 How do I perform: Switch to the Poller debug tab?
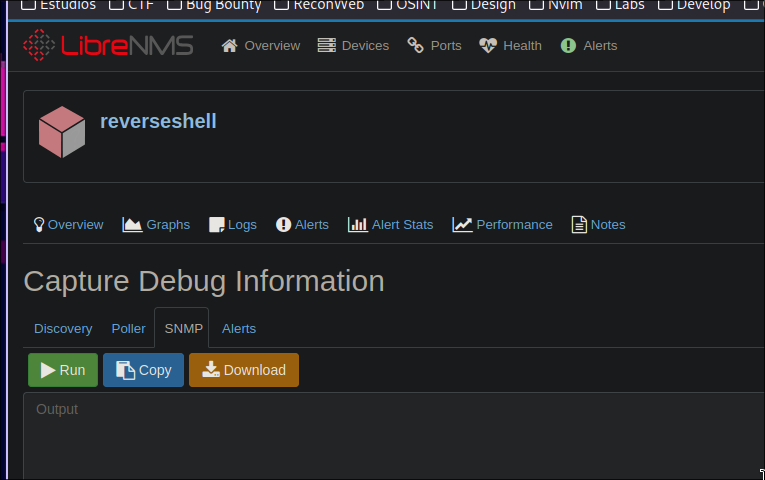pos(128,328)
